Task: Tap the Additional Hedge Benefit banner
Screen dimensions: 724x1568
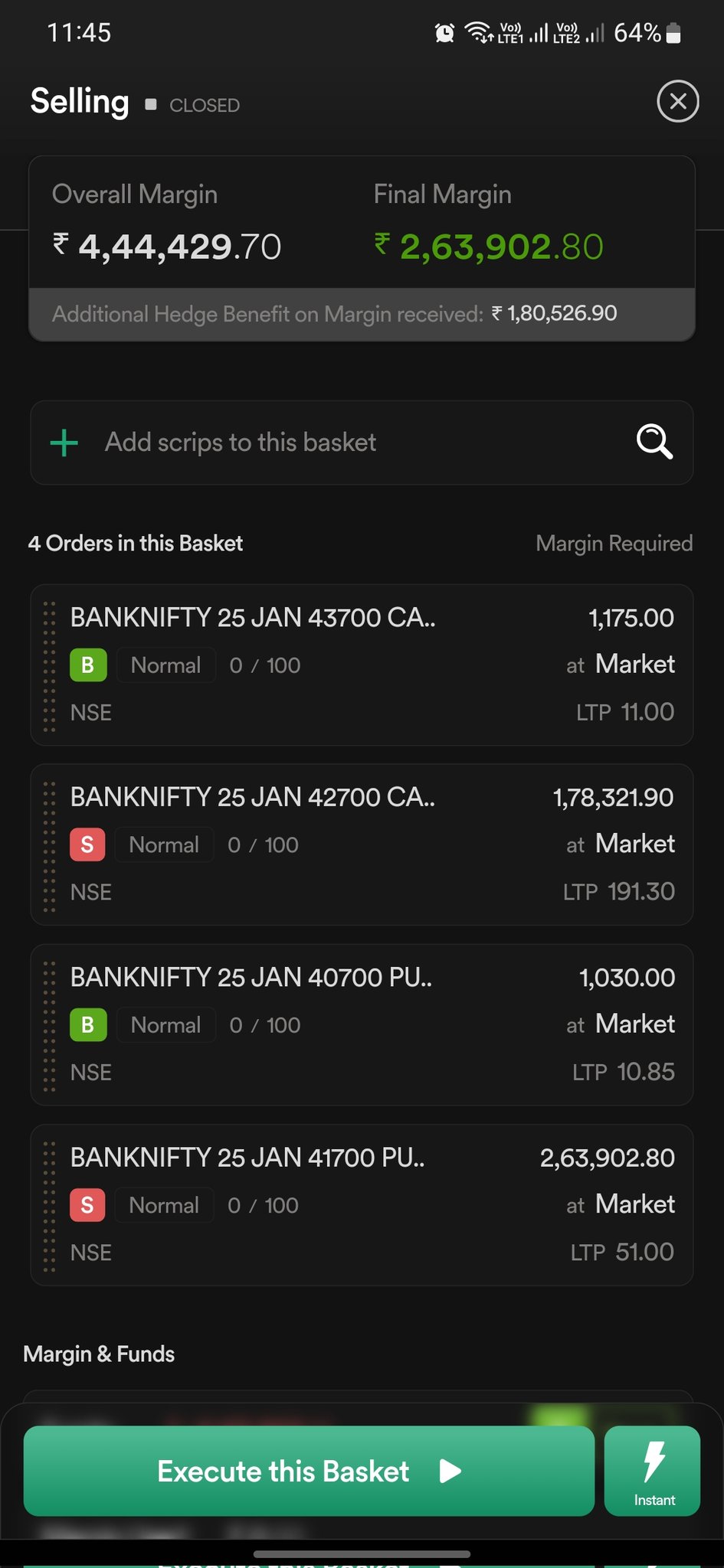Action: 362,314
